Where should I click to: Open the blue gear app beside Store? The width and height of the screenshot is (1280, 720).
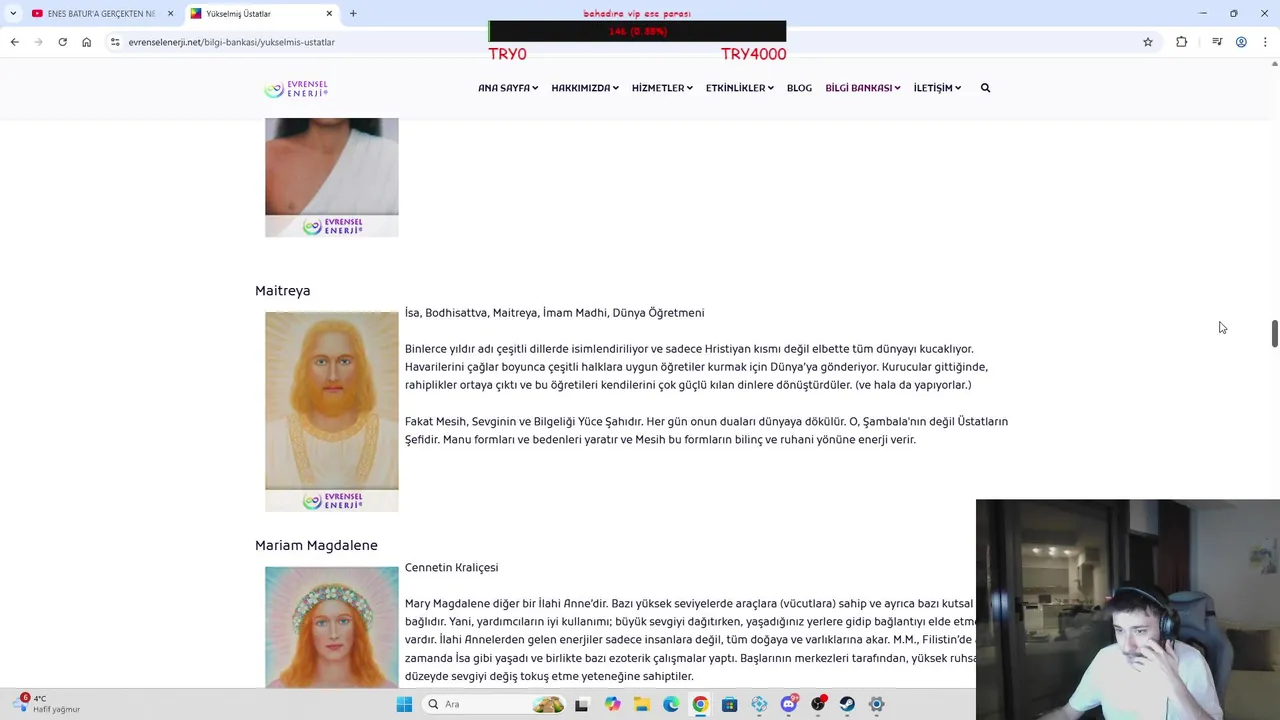759,704
